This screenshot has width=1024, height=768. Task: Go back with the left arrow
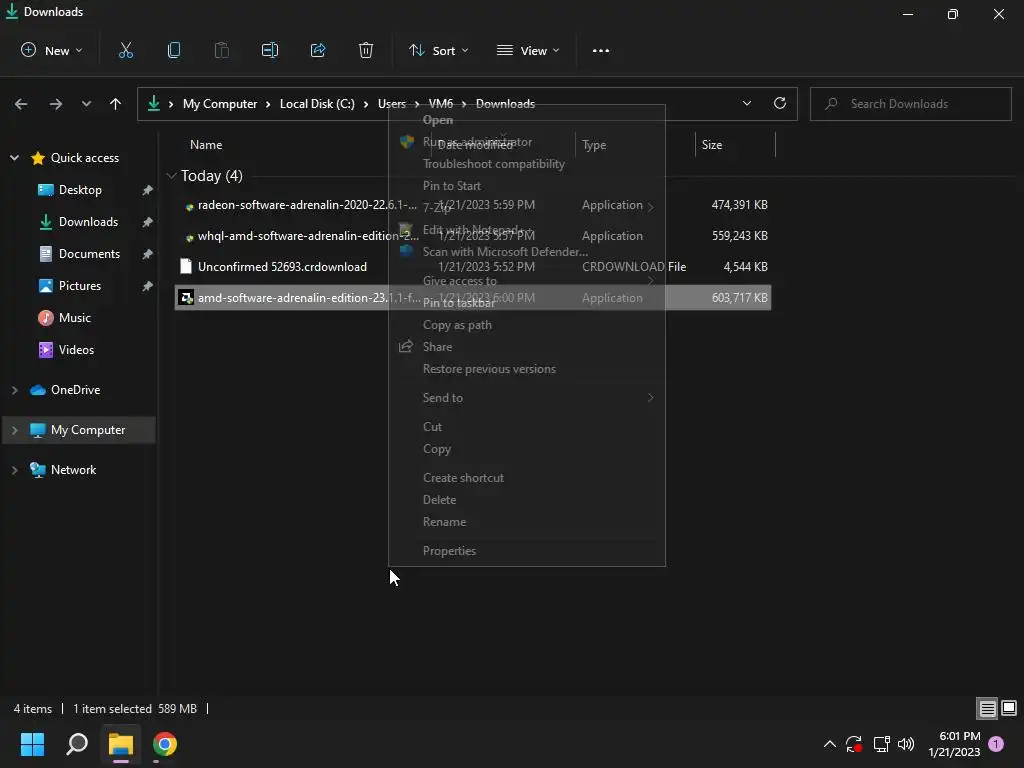[21, 104]
